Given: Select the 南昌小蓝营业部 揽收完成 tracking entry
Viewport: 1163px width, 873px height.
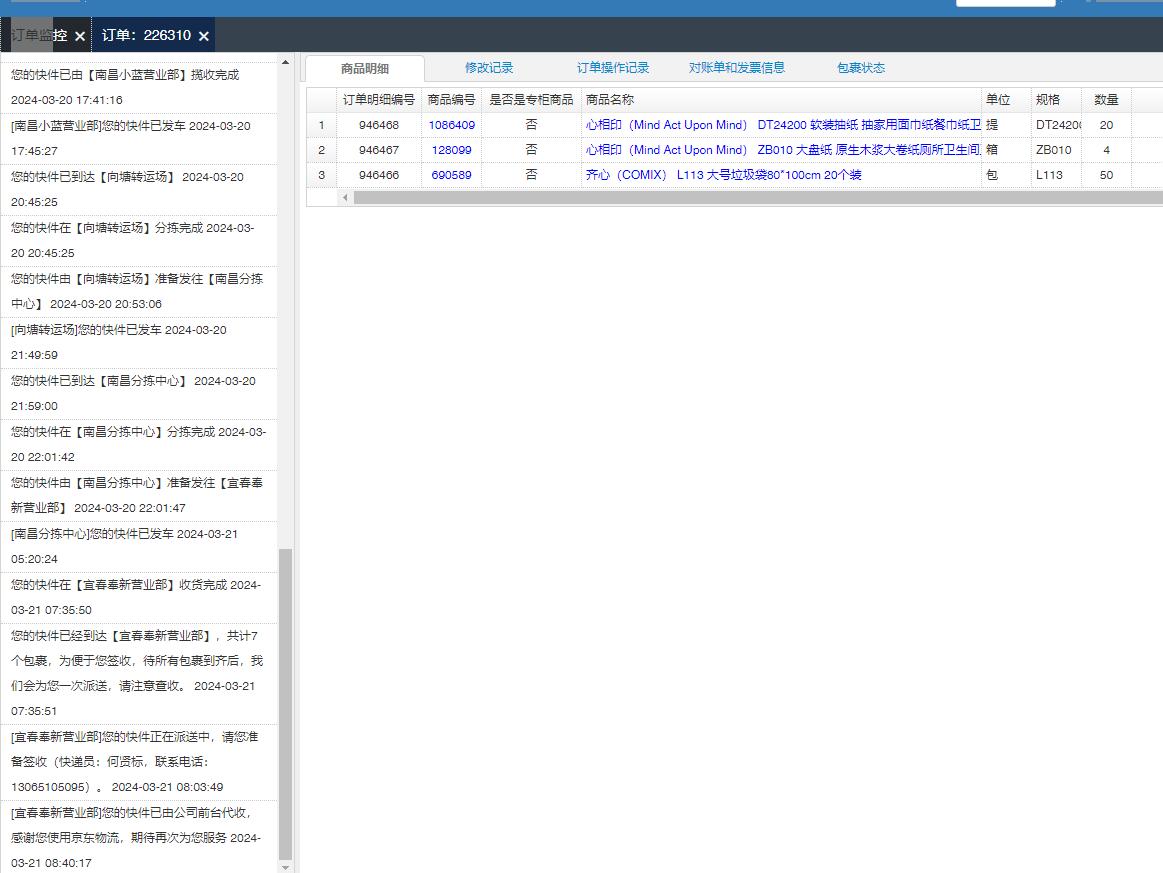Looking at the screenshot, I should pyautogui.click(x=139, y=88).
